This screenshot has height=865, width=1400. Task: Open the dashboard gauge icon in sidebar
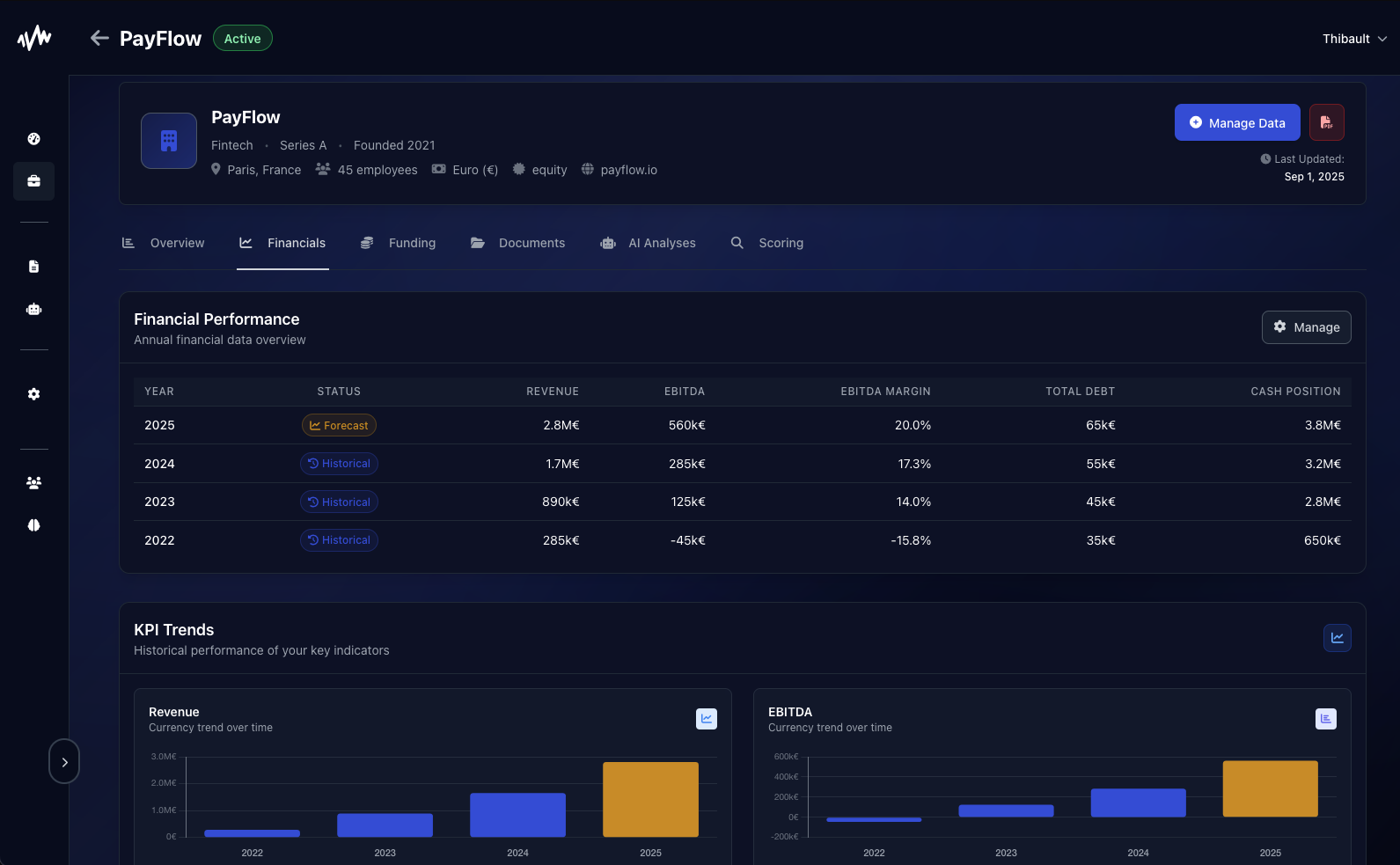point(34,139)
